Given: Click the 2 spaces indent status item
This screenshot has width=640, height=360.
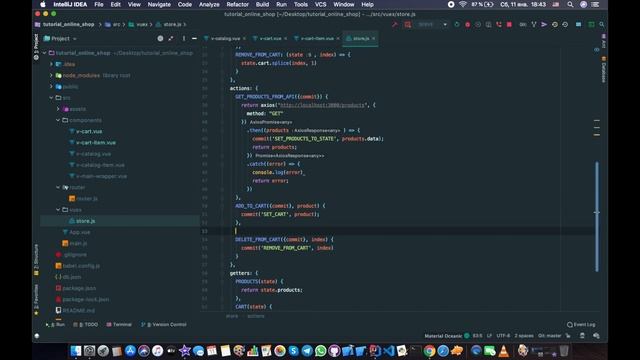Looking at the screenshot, I should pyautogui.click(x=524, y=336).
